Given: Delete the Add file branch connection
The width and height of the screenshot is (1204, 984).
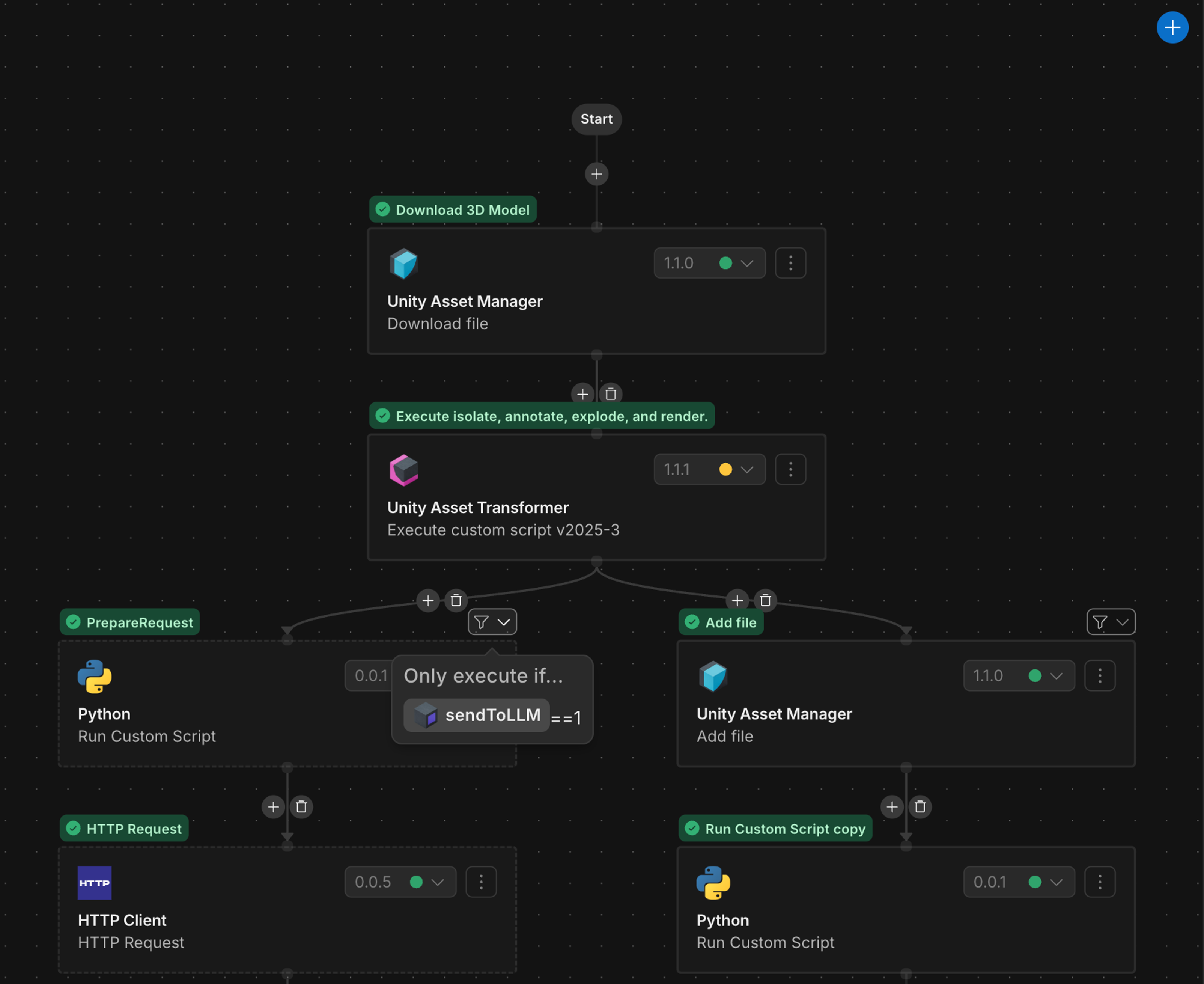Looking at the screenshot, I should click(766, 600).
